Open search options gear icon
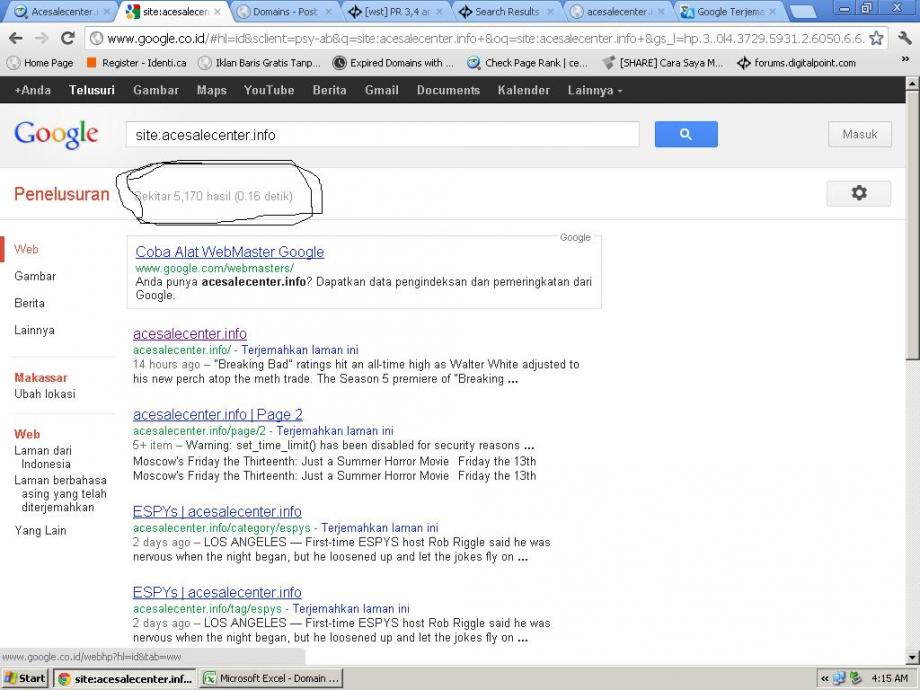This screenshot has height=690, width=920. (858, 193)
